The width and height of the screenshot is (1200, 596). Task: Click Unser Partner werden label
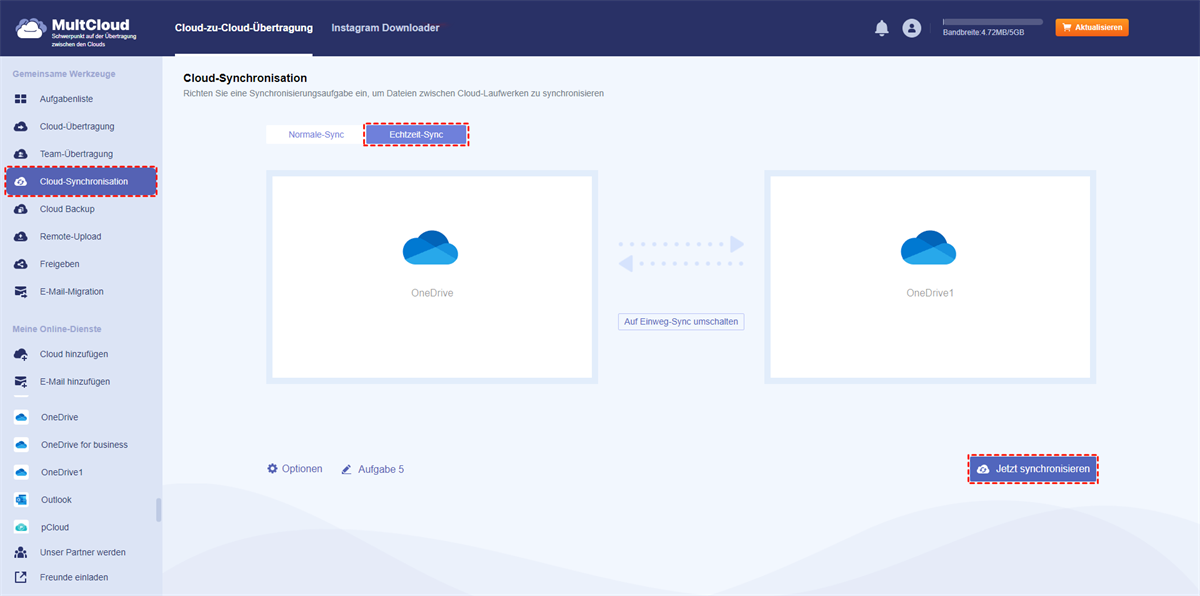[x=83, y=552]
